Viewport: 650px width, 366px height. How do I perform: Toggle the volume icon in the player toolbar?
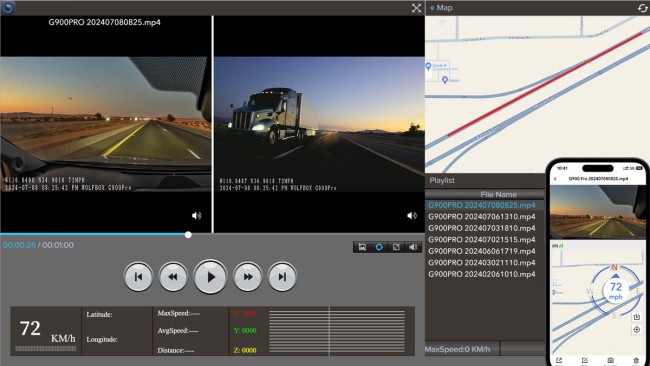pyautogui.click(x=413, y=247)
